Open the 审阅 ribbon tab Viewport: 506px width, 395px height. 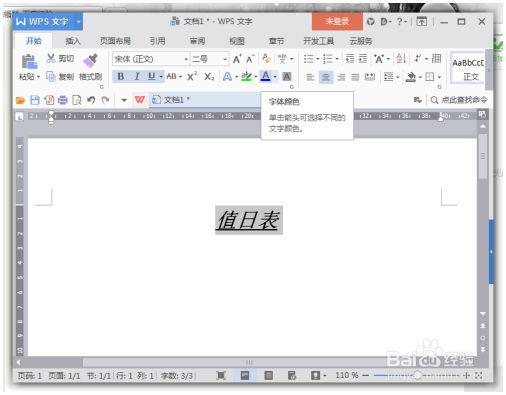[197, 41]
